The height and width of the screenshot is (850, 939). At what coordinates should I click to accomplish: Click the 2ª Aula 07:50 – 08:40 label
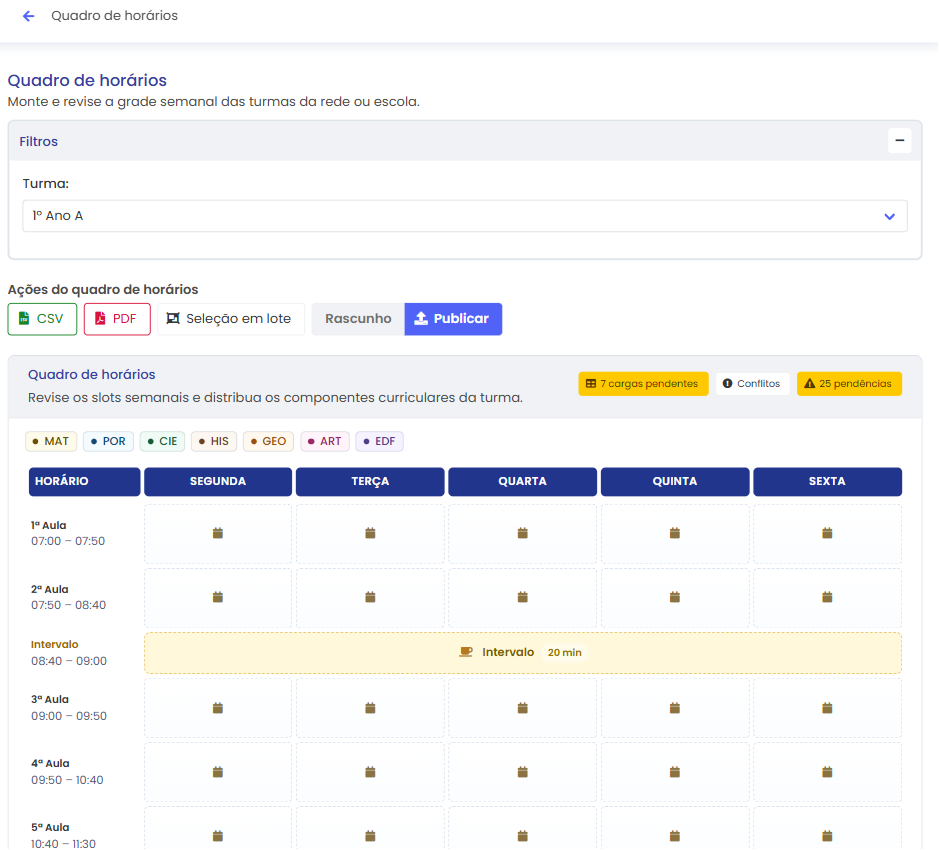[x=68, y=598]
